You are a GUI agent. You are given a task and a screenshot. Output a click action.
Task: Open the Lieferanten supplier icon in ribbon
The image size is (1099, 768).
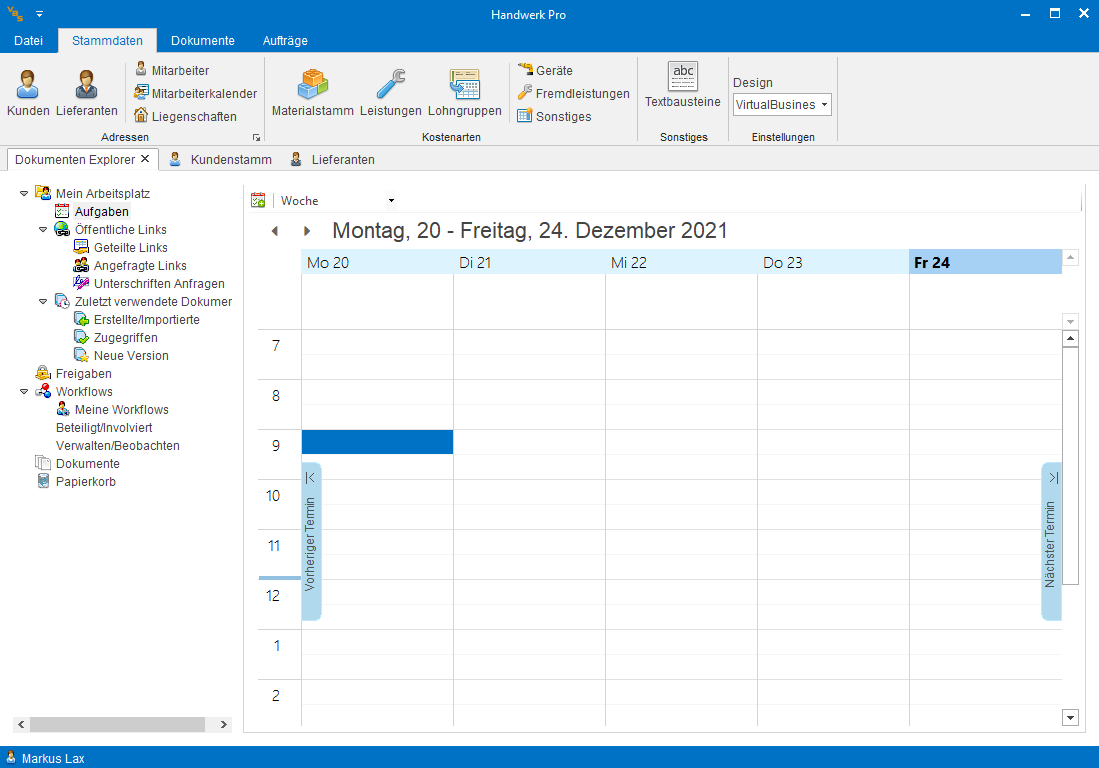pos(87,93)
